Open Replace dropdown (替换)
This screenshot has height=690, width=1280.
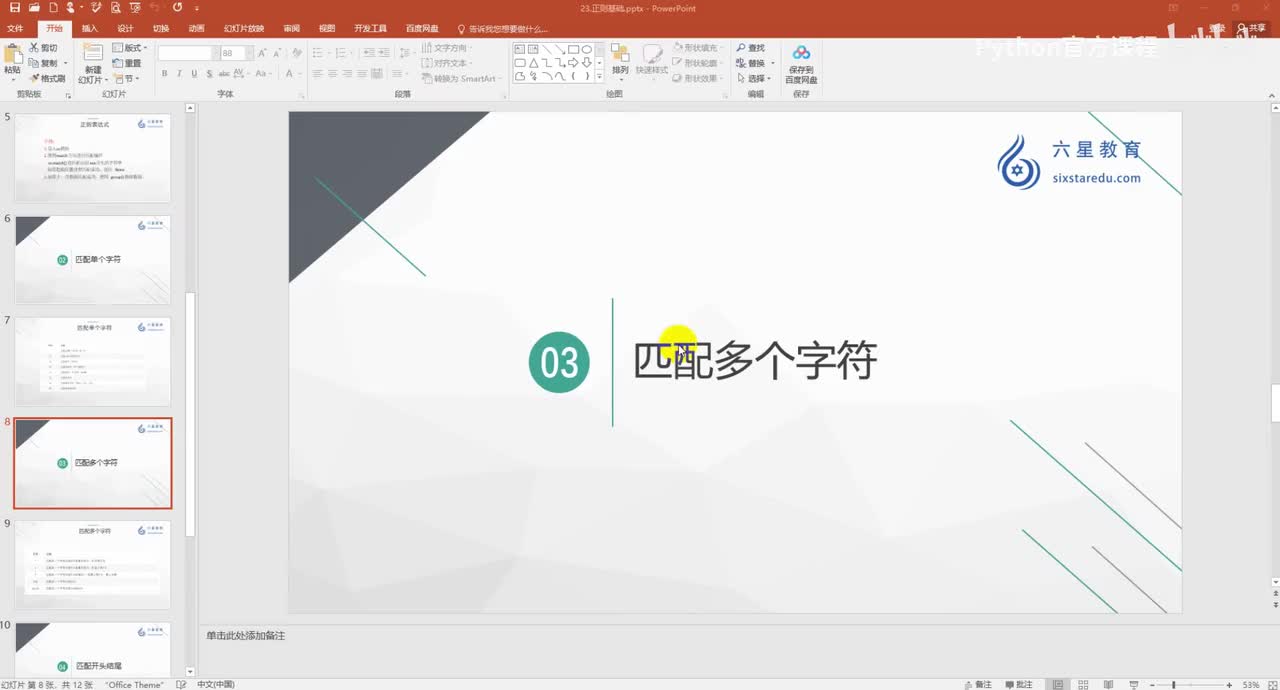pos(754,63)
